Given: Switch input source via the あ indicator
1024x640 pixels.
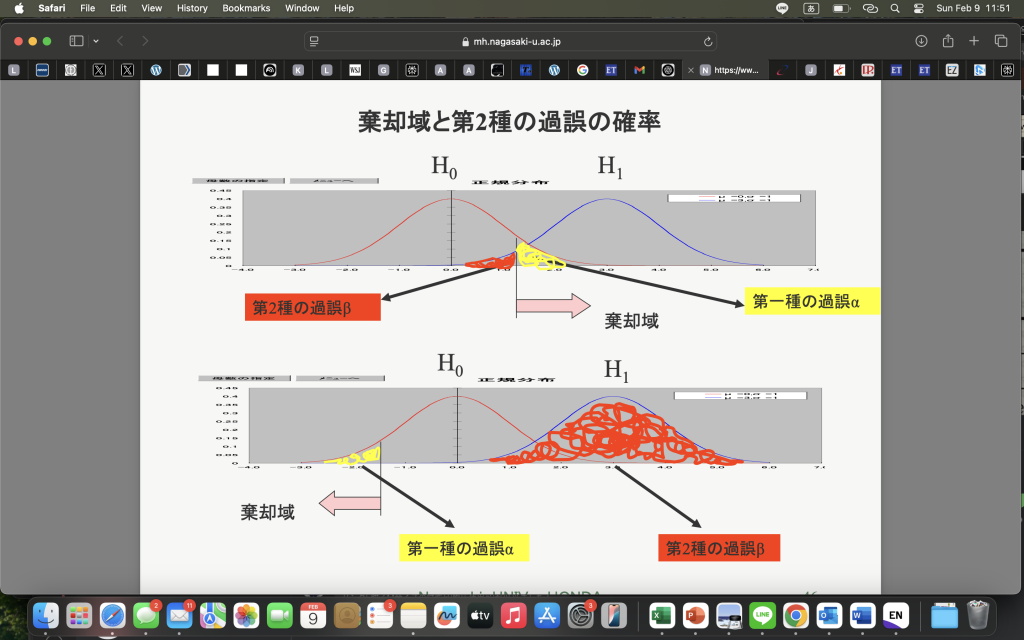Looking at the screenshot, I should click(x=811, y=9).
